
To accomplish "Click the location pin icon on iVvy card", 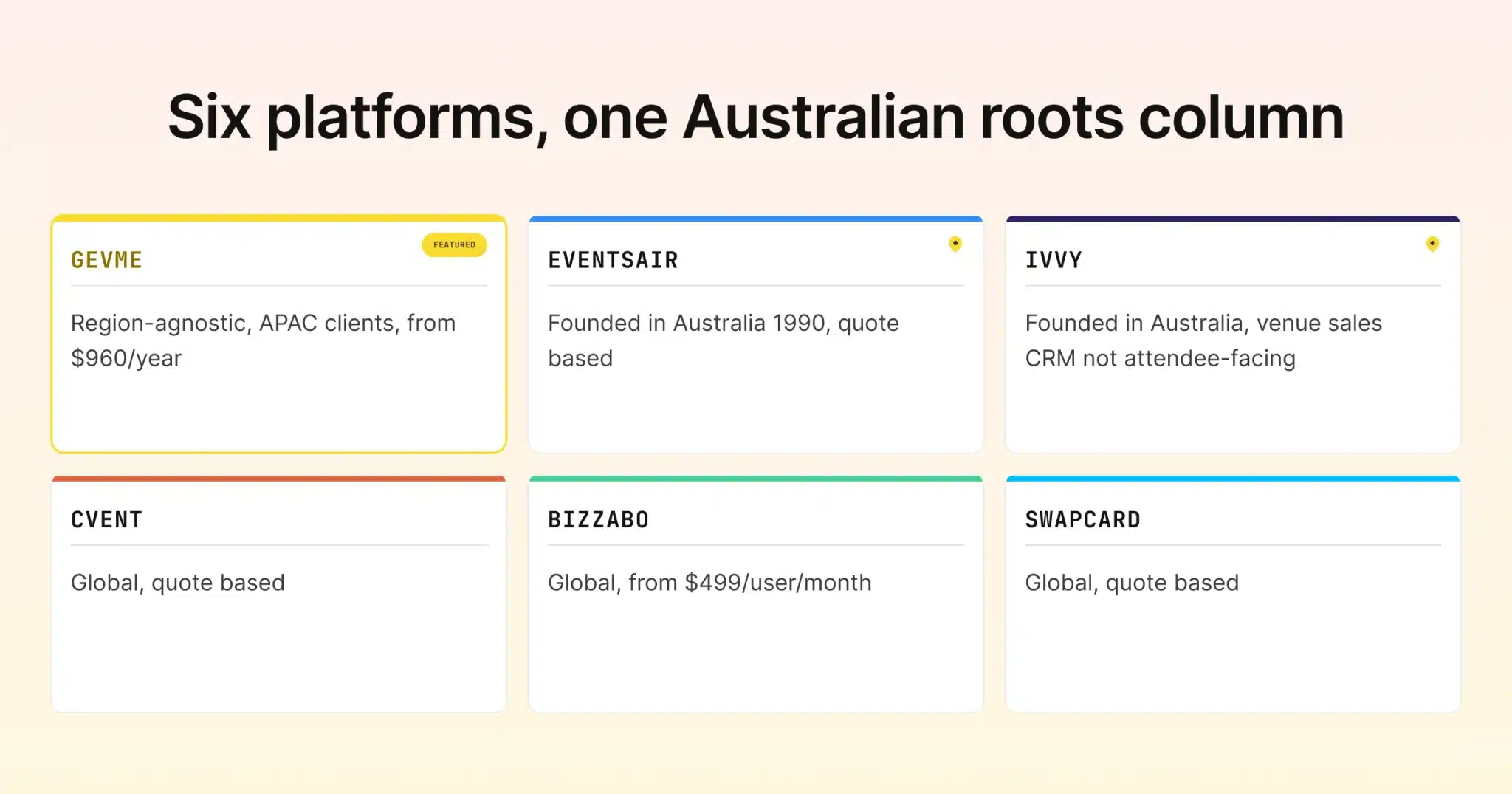I will 1432,244.
